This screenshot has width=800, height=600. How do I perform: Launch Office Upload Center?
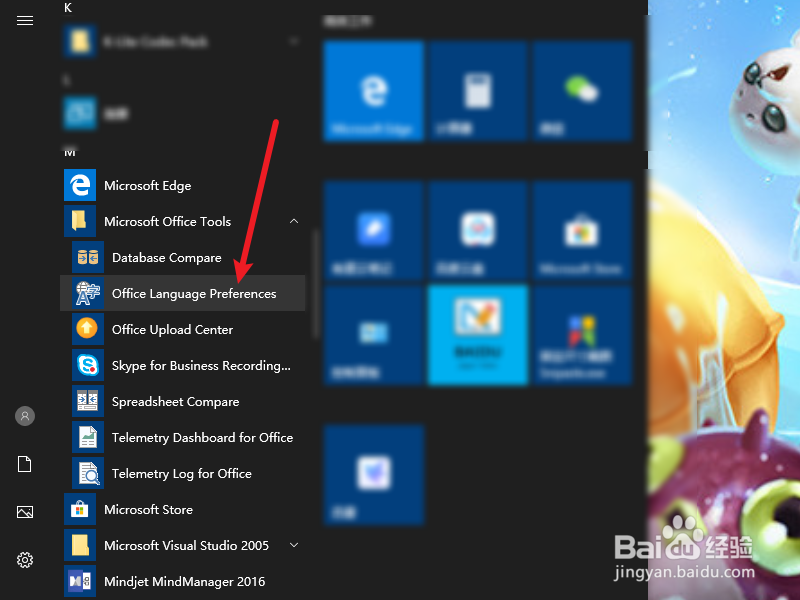(183, 329)
